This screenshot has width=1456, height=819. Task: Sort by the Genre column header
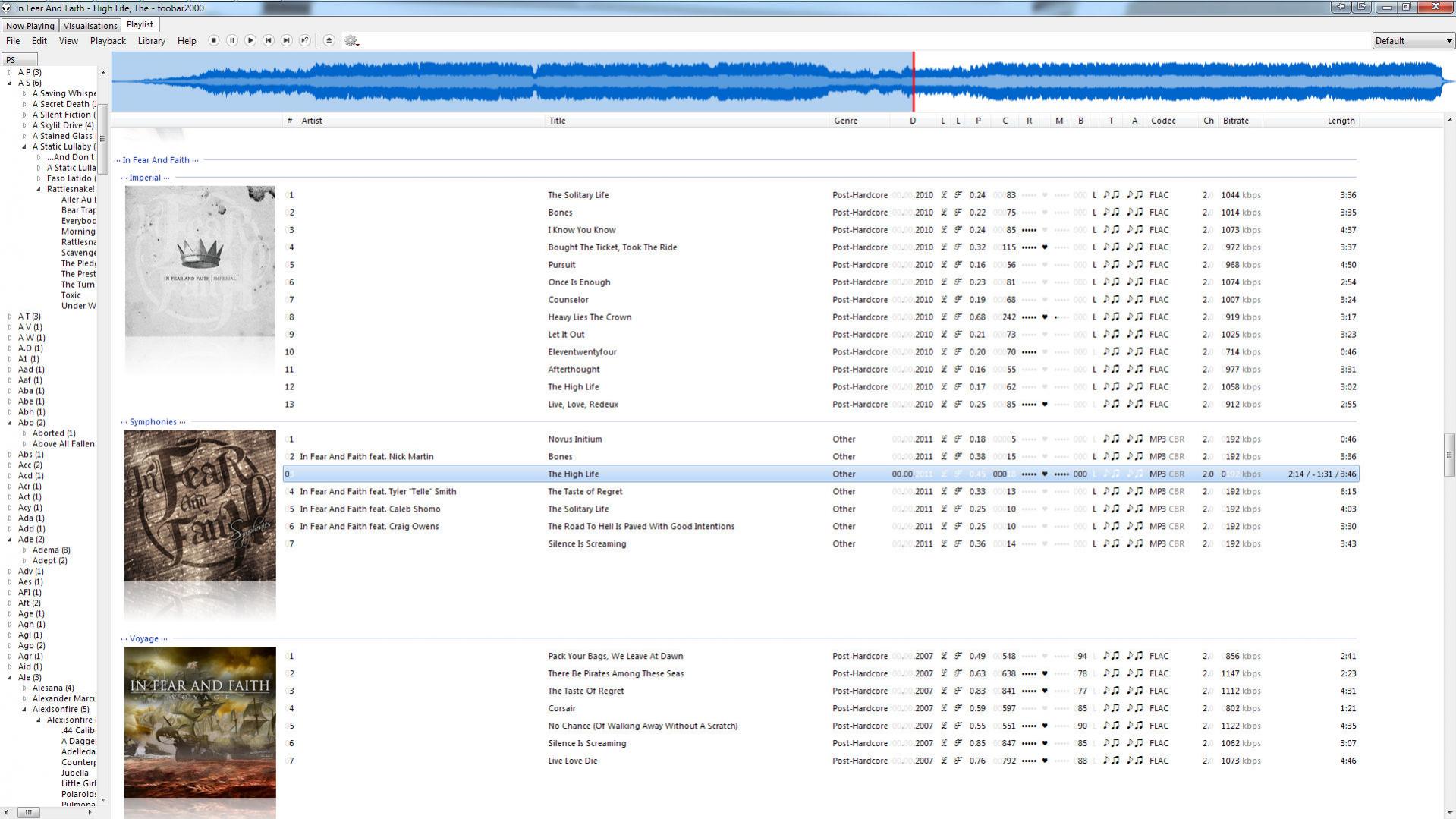point(860,121)
